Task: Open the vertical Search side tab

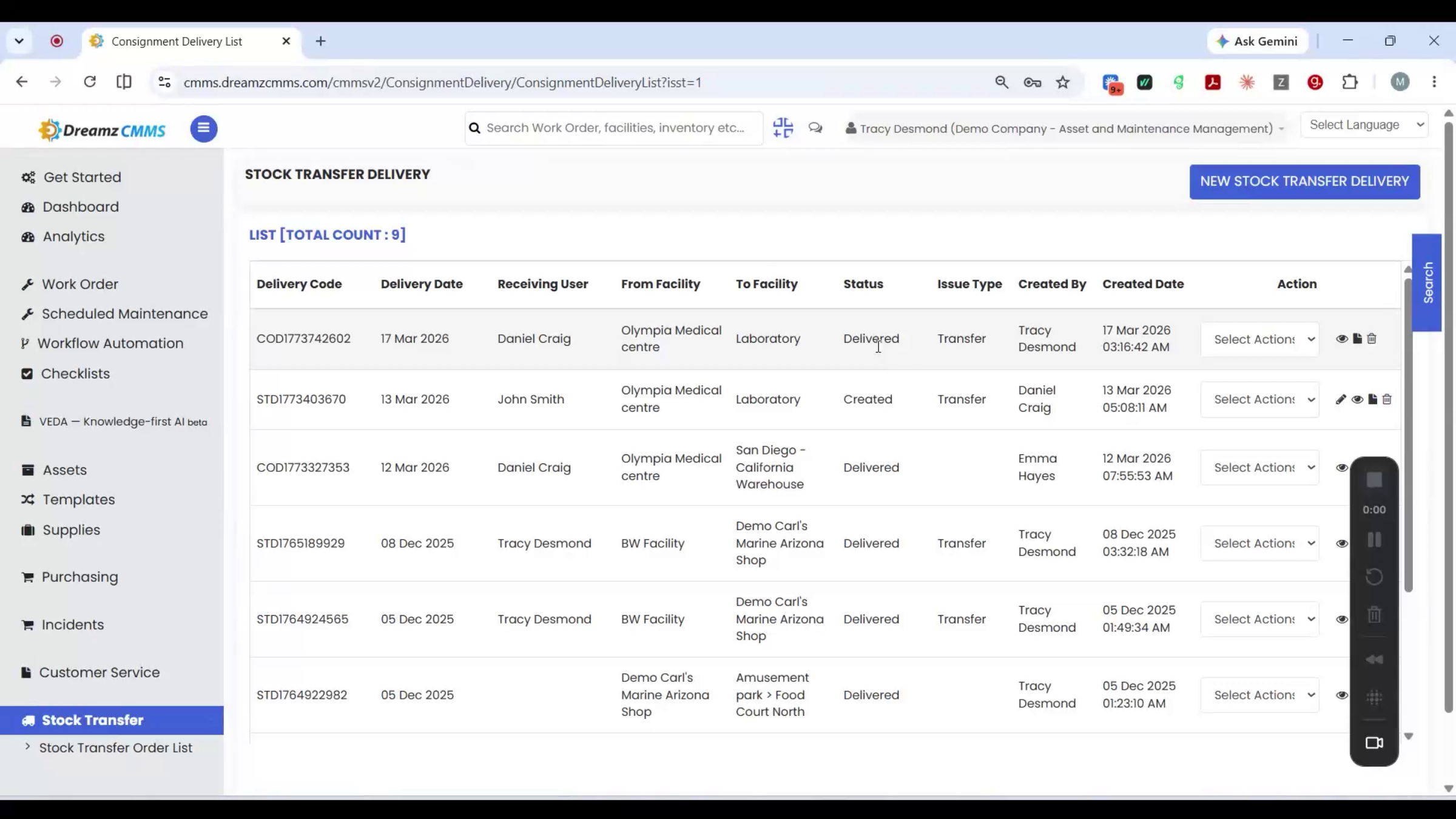Action: (x=1427, y=283)
